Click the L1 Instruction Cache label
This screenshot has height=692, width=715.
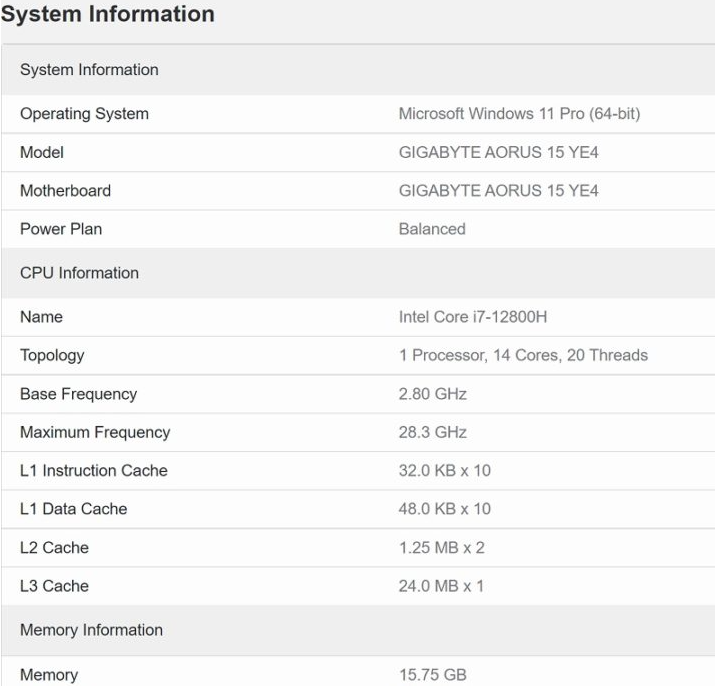click(x=93, y=470)
